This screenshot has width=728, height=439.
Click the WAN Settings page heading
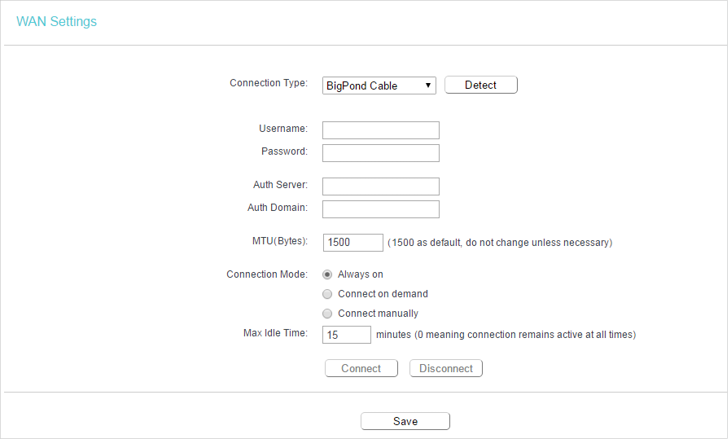57,21
